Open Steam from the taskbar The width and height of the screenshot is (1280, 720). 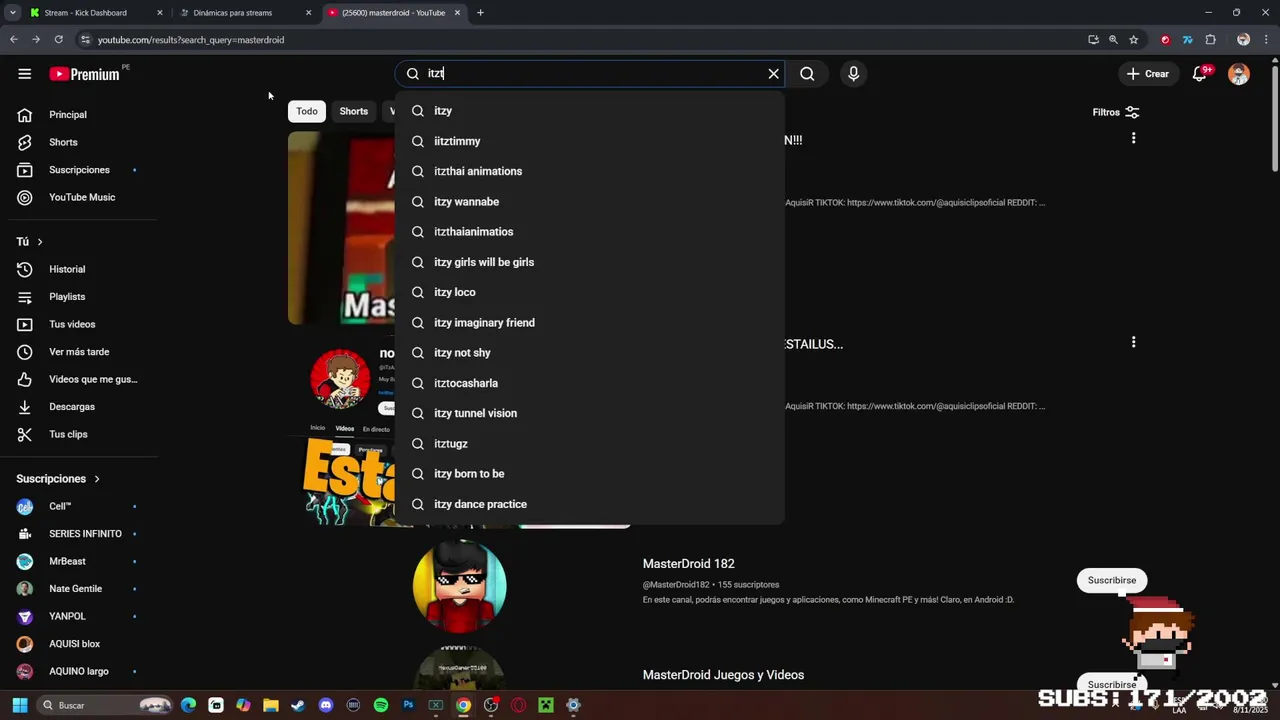298,705
